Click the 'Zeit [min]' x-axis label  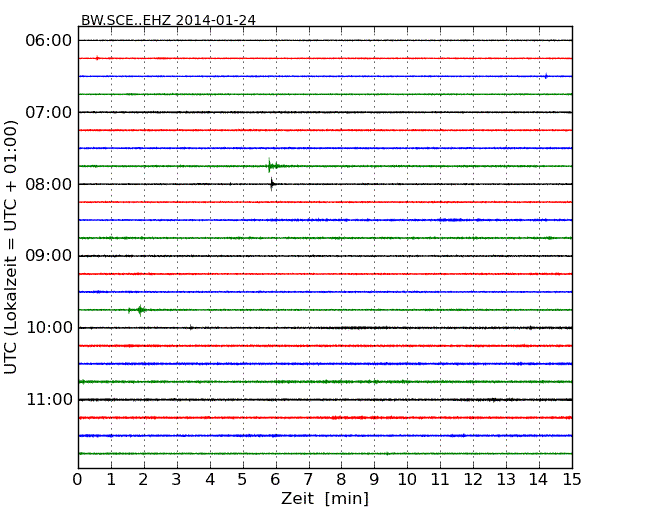325,498
